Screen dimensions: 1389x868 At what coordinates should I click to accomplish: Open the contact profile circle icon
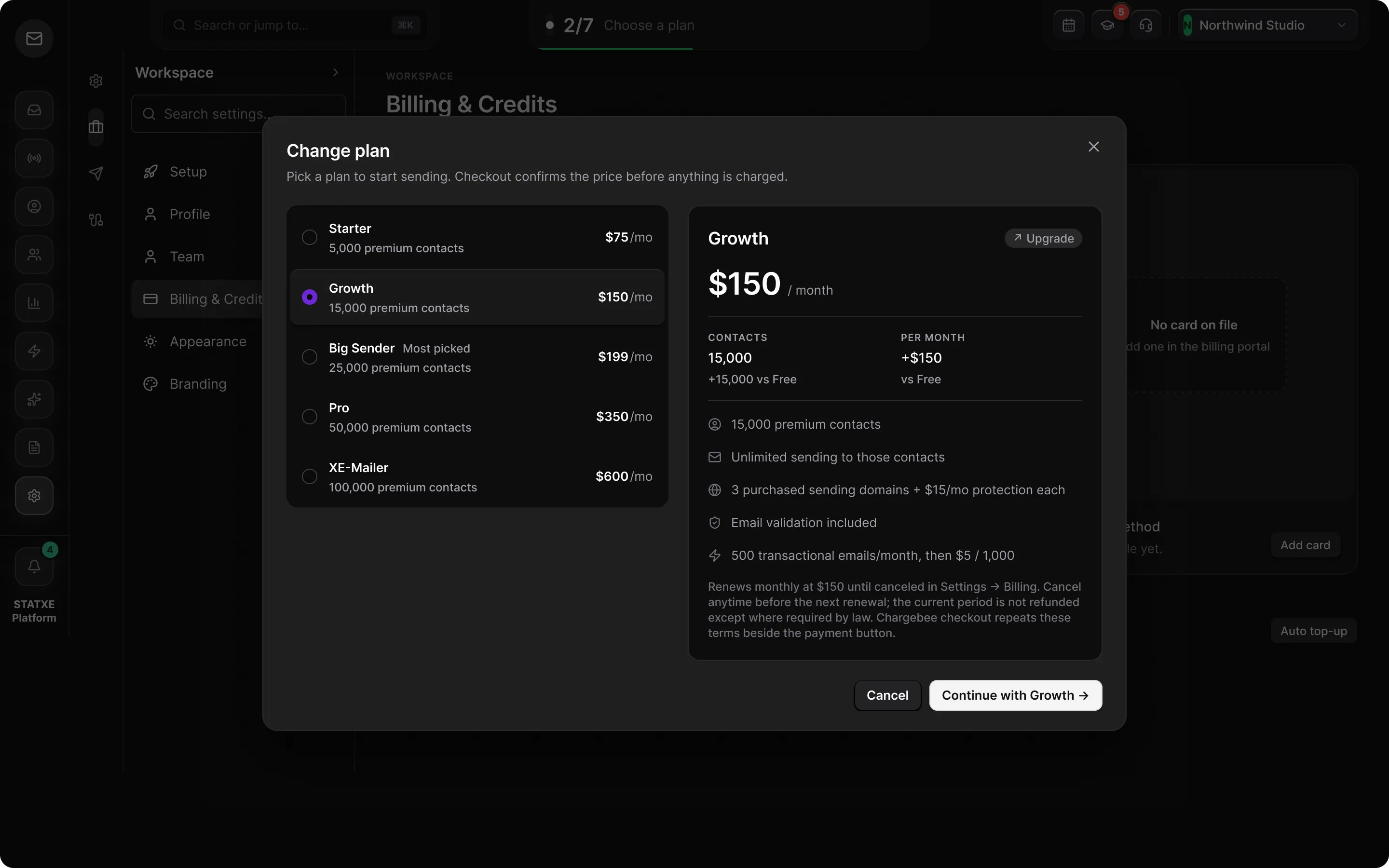pyautogui.click(x=34, y=206)
